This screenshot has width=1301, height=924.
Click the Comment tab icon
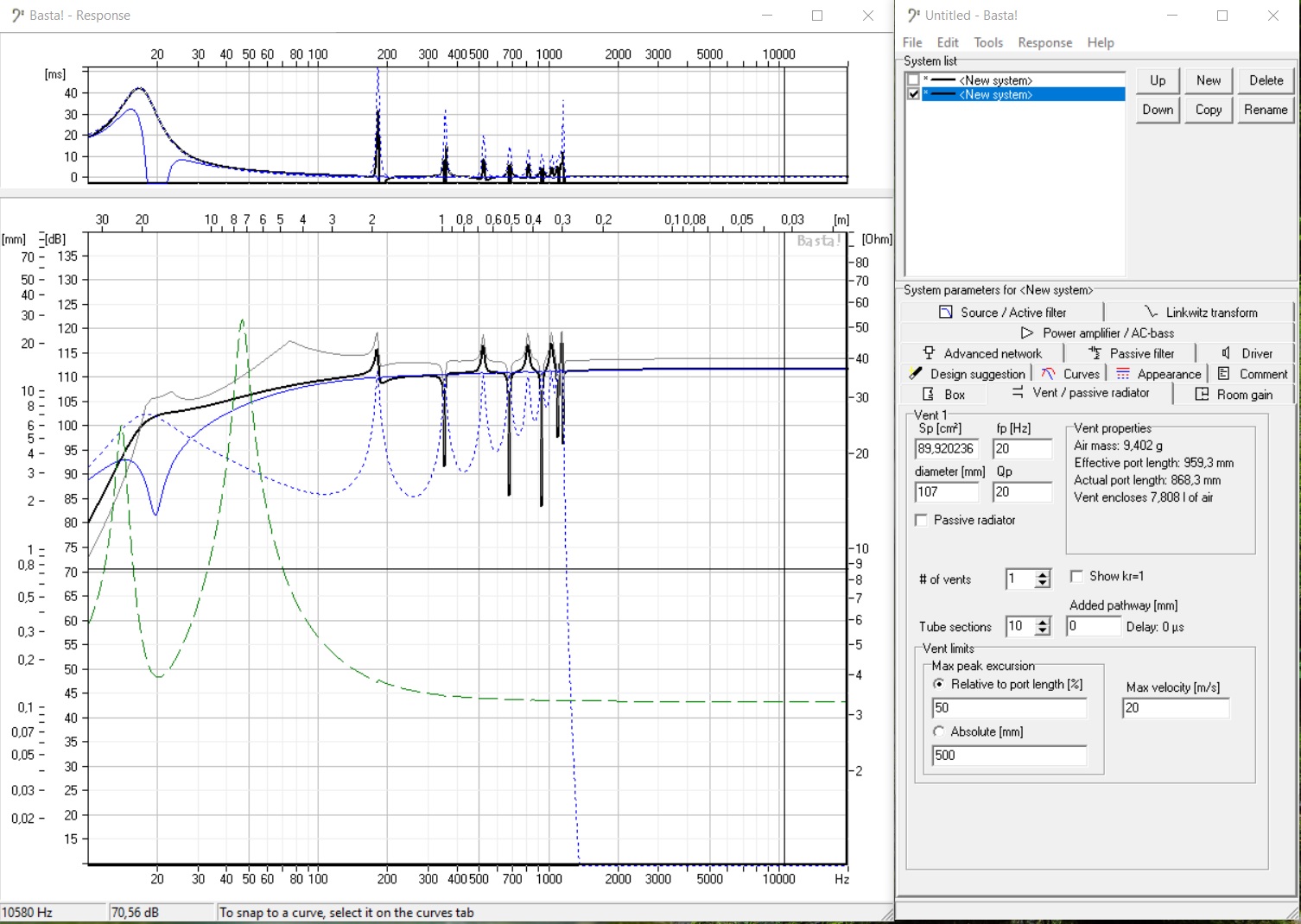pos(1223,374)
